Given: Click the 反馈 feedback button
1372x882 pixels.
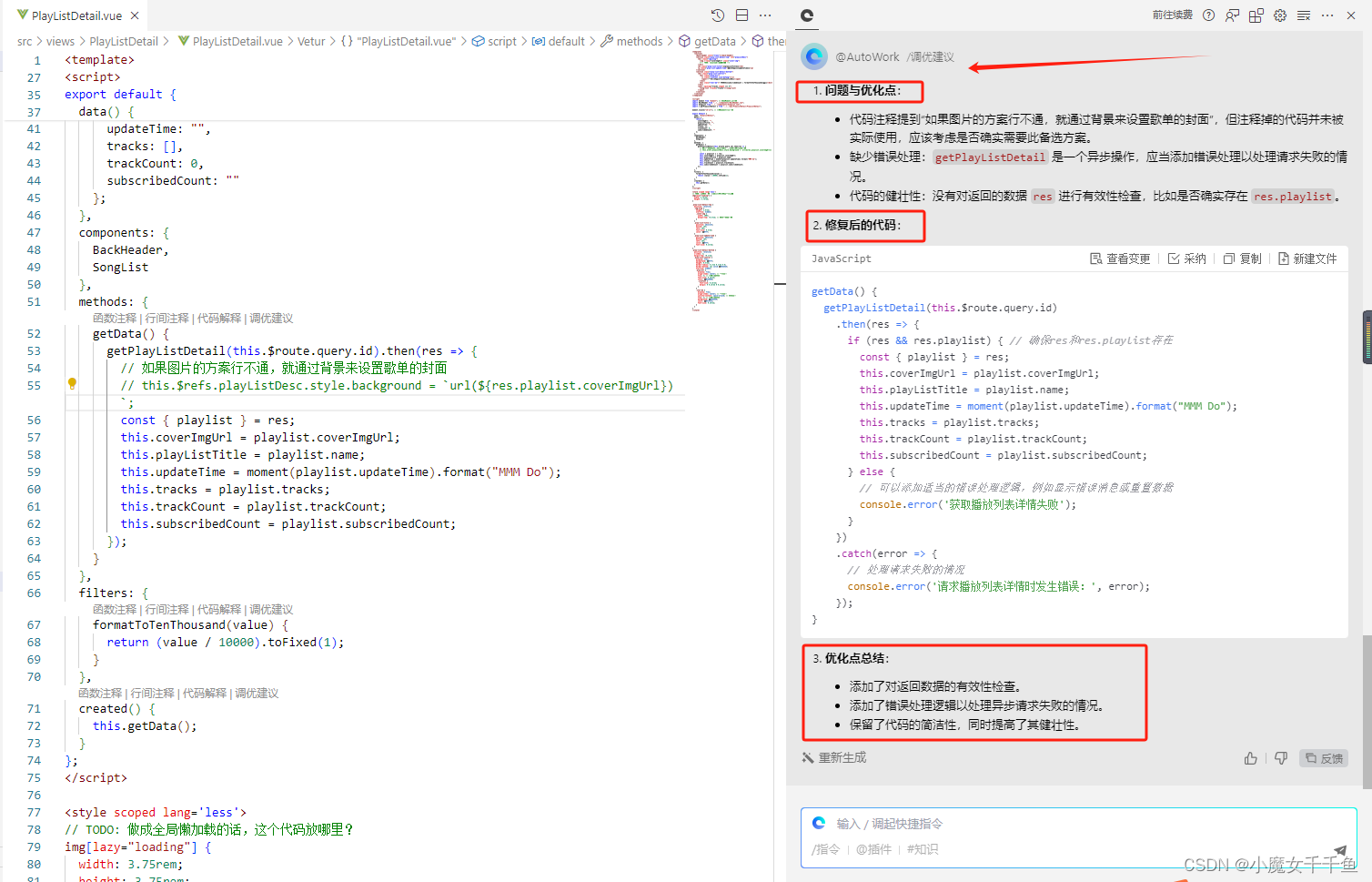Looking at the screenshot, I should coord(1324,758).
